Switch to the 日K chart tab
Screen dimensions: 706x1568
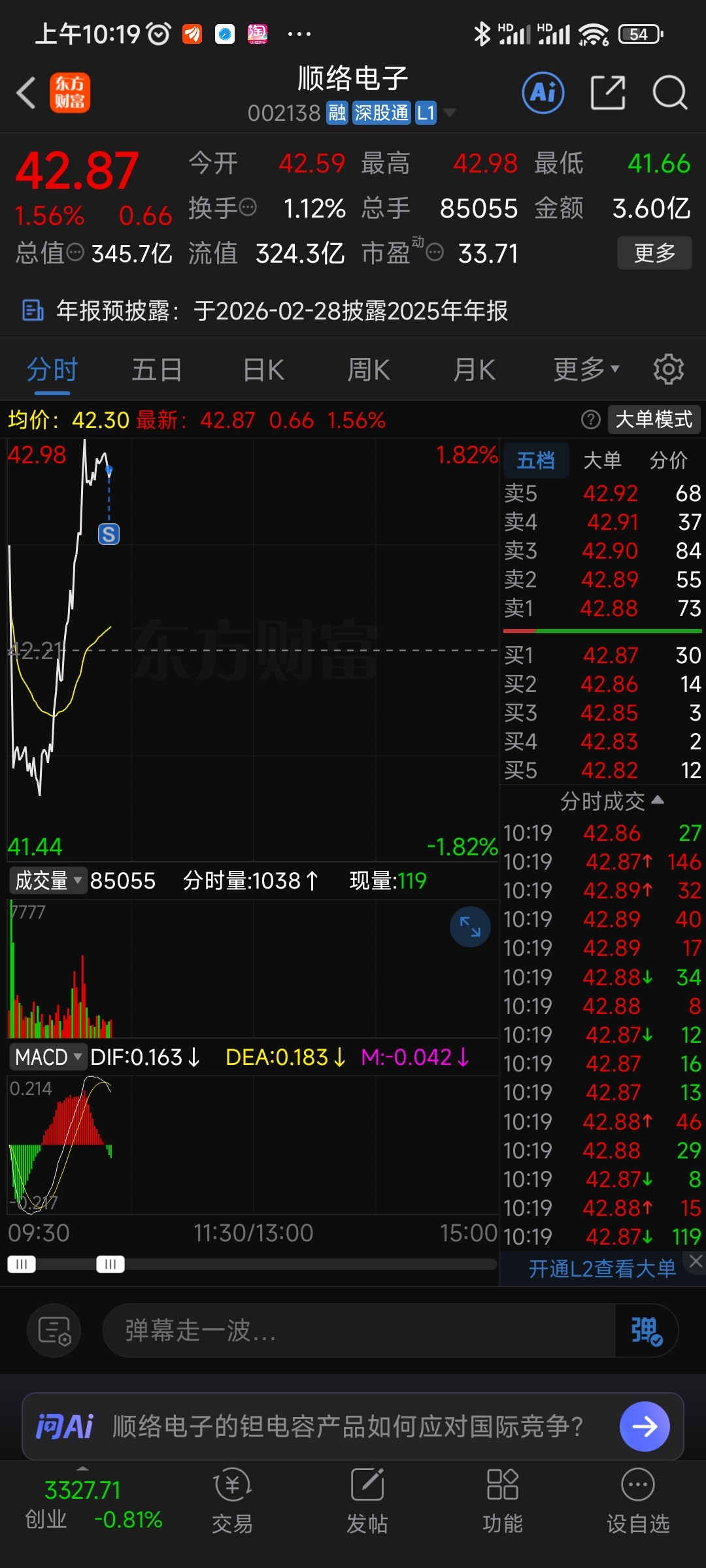pyautogui.click(x=263, y=370)
